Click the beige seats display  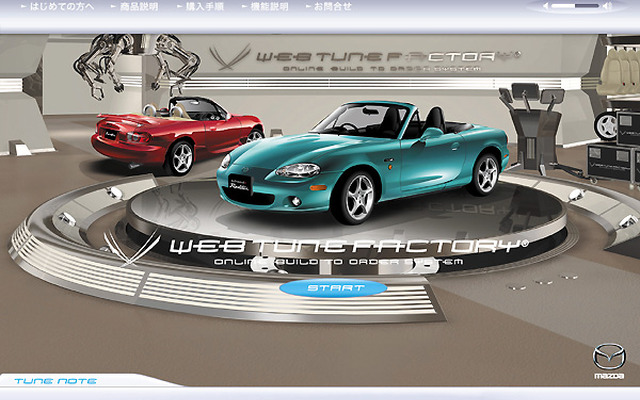619,71
